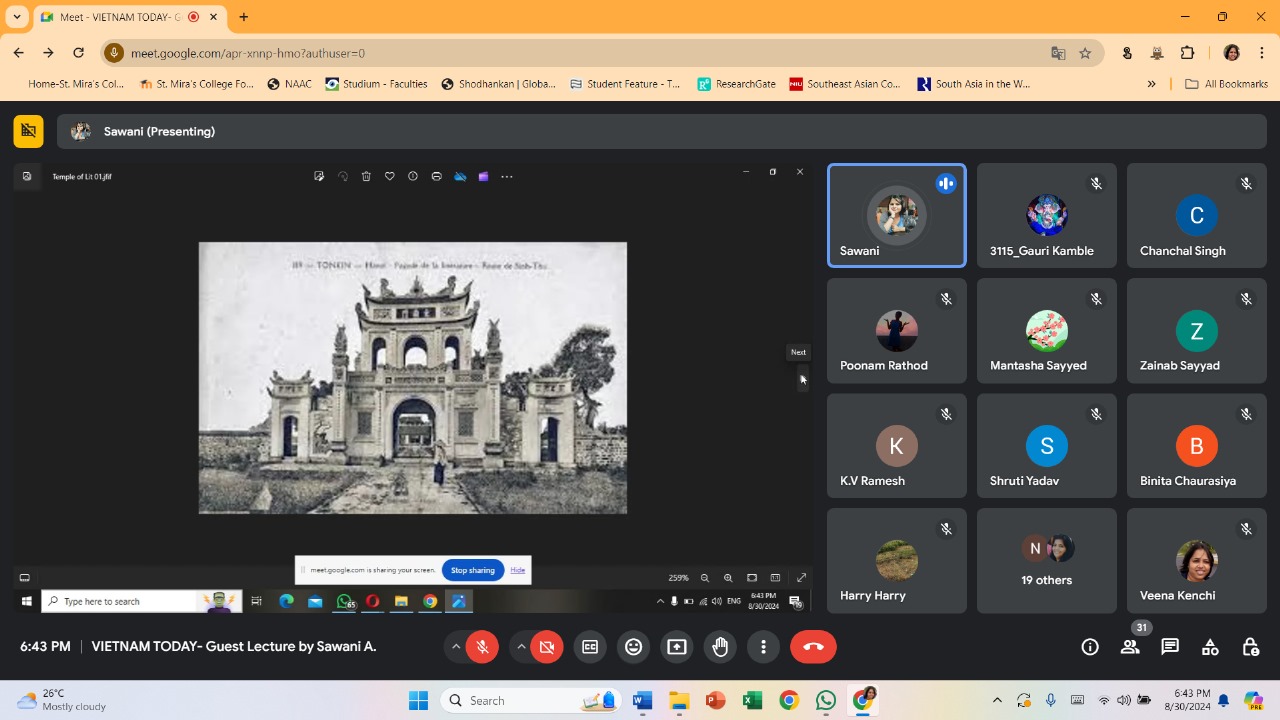Expand video settings arrow beside camera
Screen dimensions: 1280x720
coord(521,647)
